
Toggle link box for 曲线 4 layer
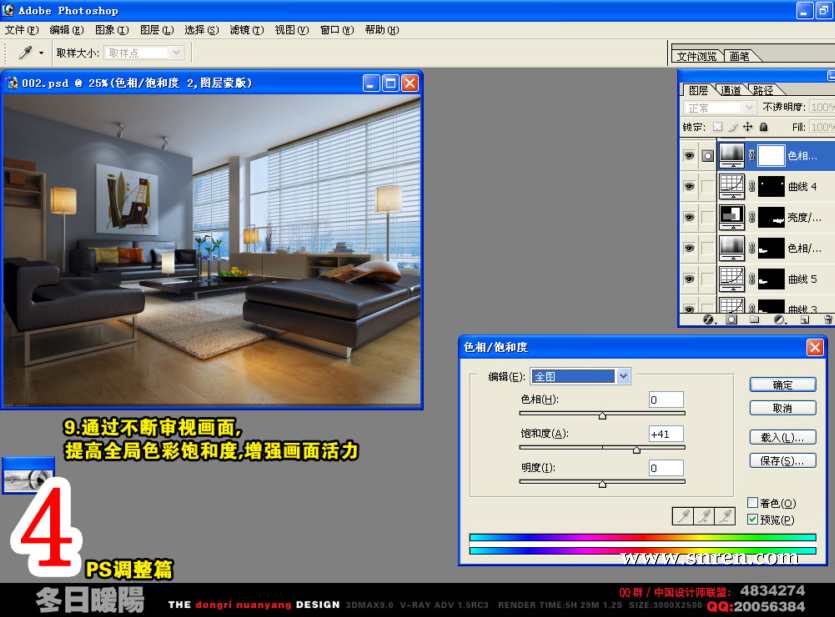[707, 186]
